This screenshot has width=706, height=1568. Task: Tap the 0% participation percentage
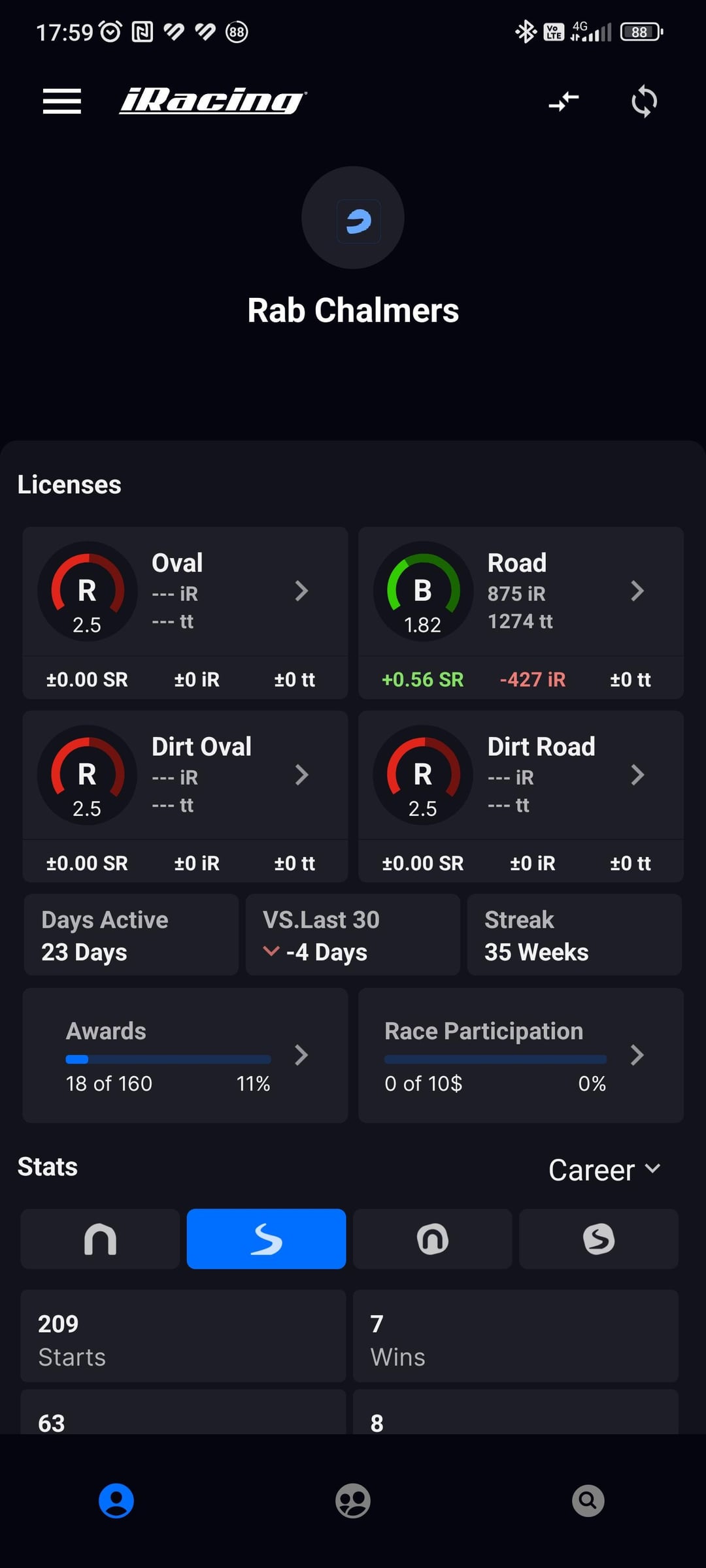(592, 1084)
